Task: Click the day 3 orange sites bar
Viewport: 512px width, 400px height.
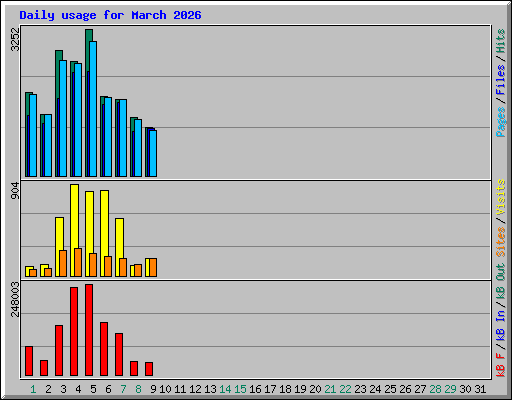Action: pos(63,263)
